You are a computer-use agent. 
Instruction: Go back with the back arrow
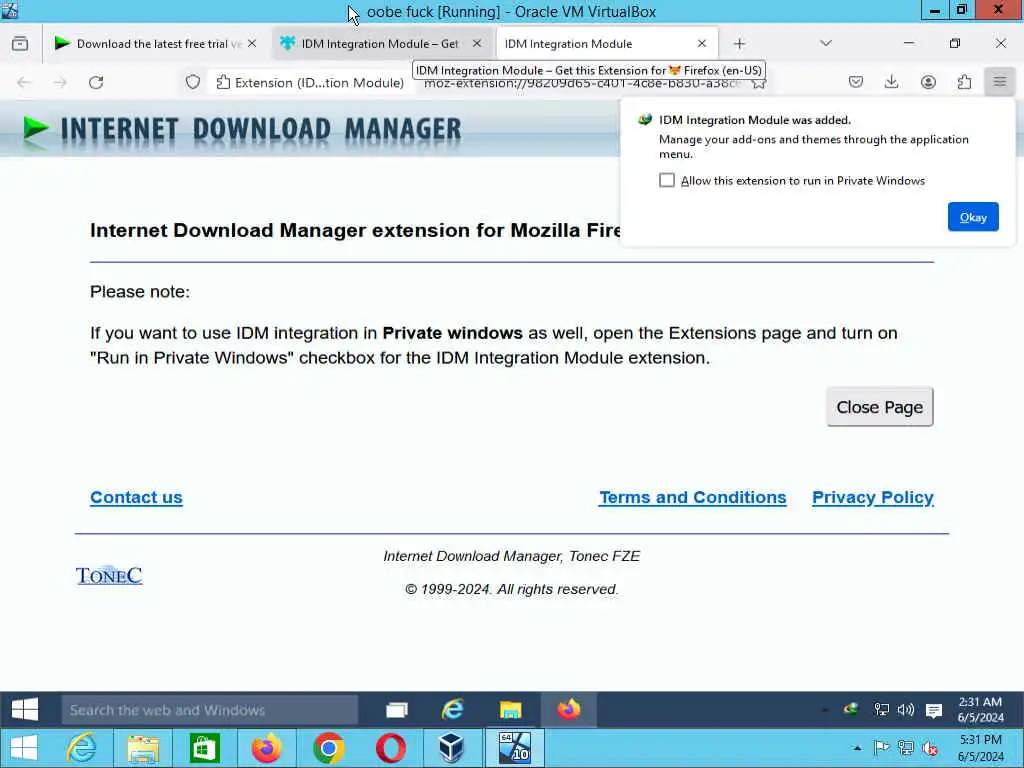coord(24,82)
